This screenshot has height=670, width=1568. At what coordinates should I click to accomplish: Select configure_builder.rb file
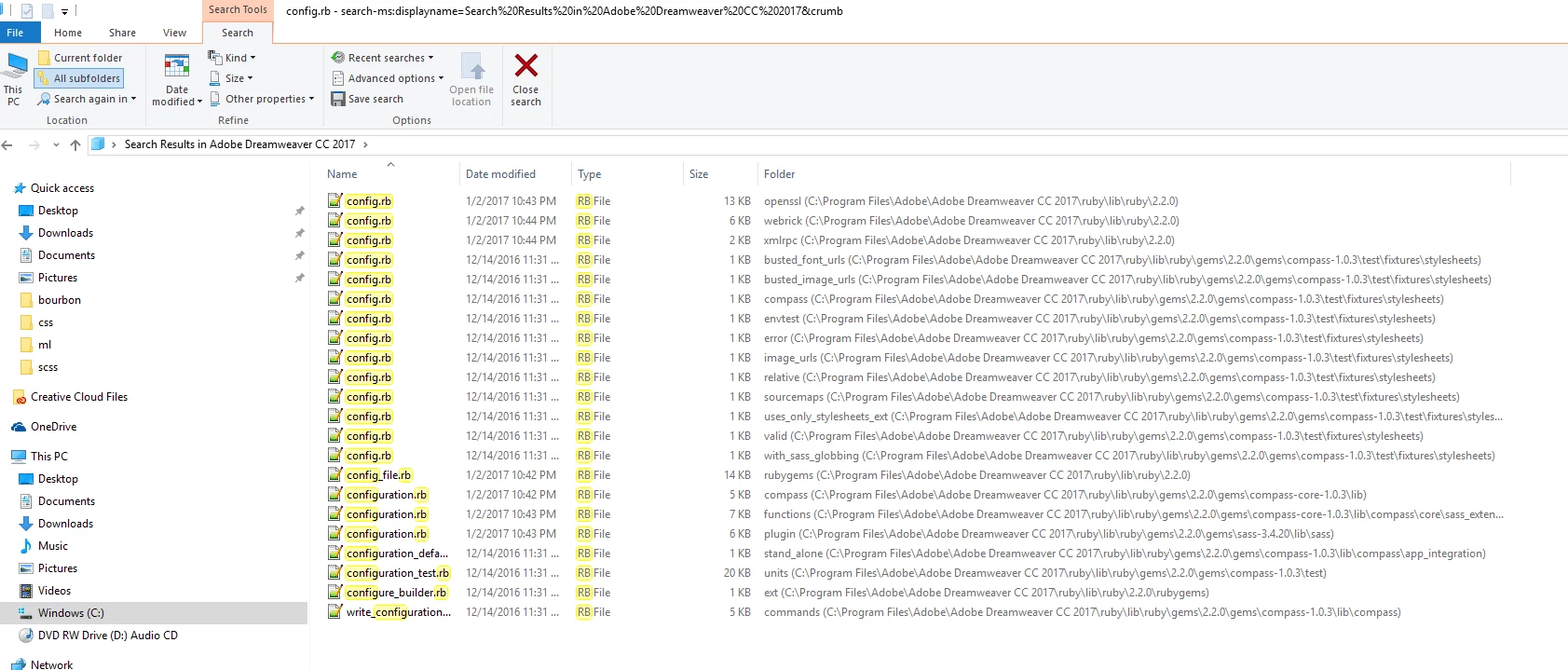tap(397, 593)
